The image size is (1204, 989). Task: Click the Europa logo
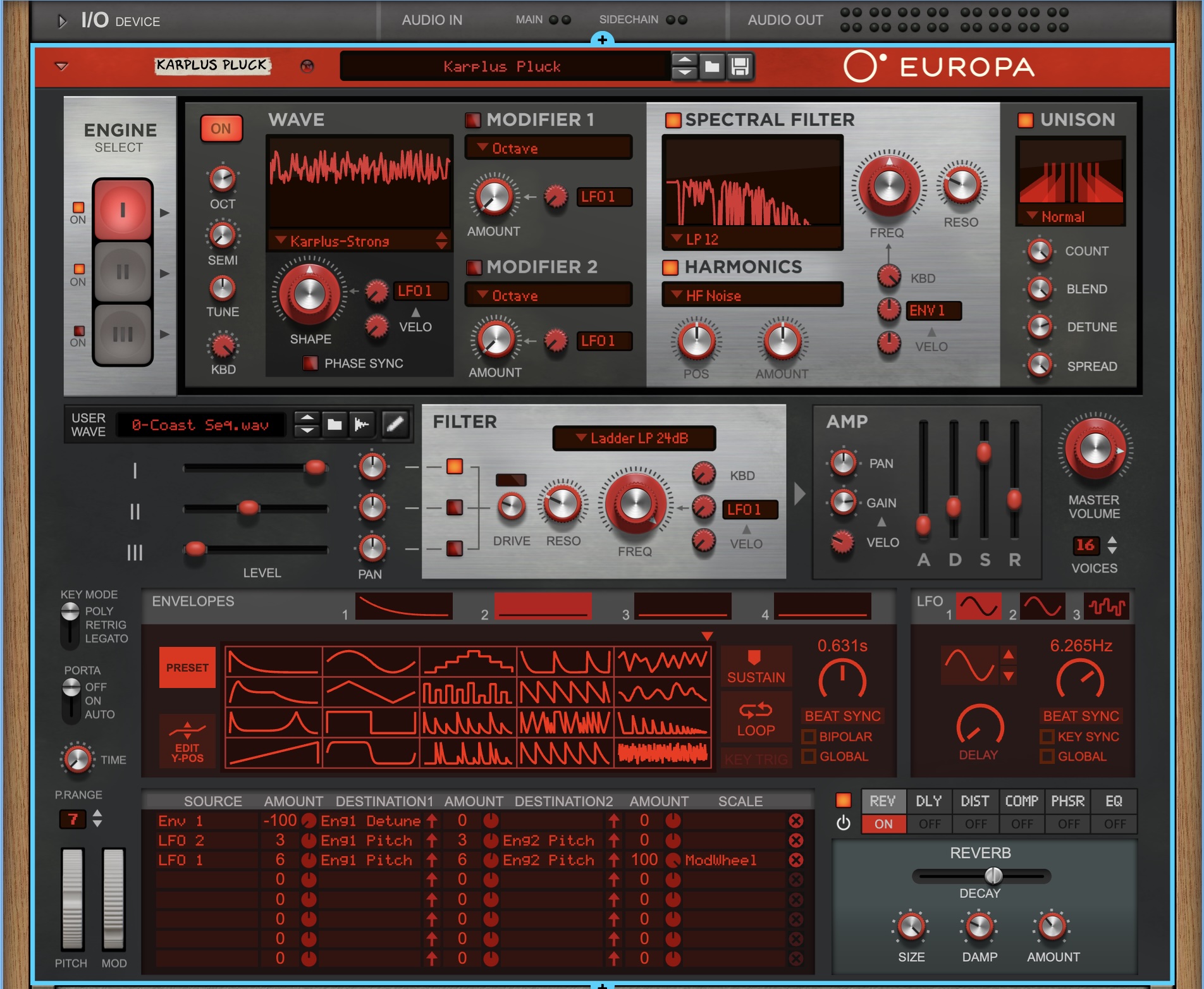pos(940,66)
